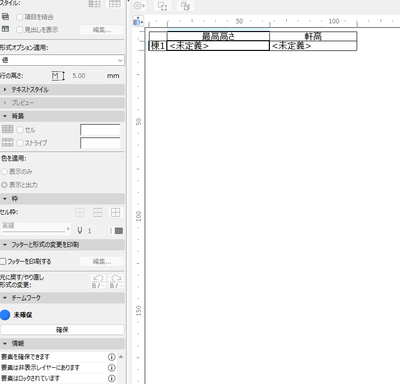
Task: Select the 棟1 row label cell
Action: pos(158,46)
